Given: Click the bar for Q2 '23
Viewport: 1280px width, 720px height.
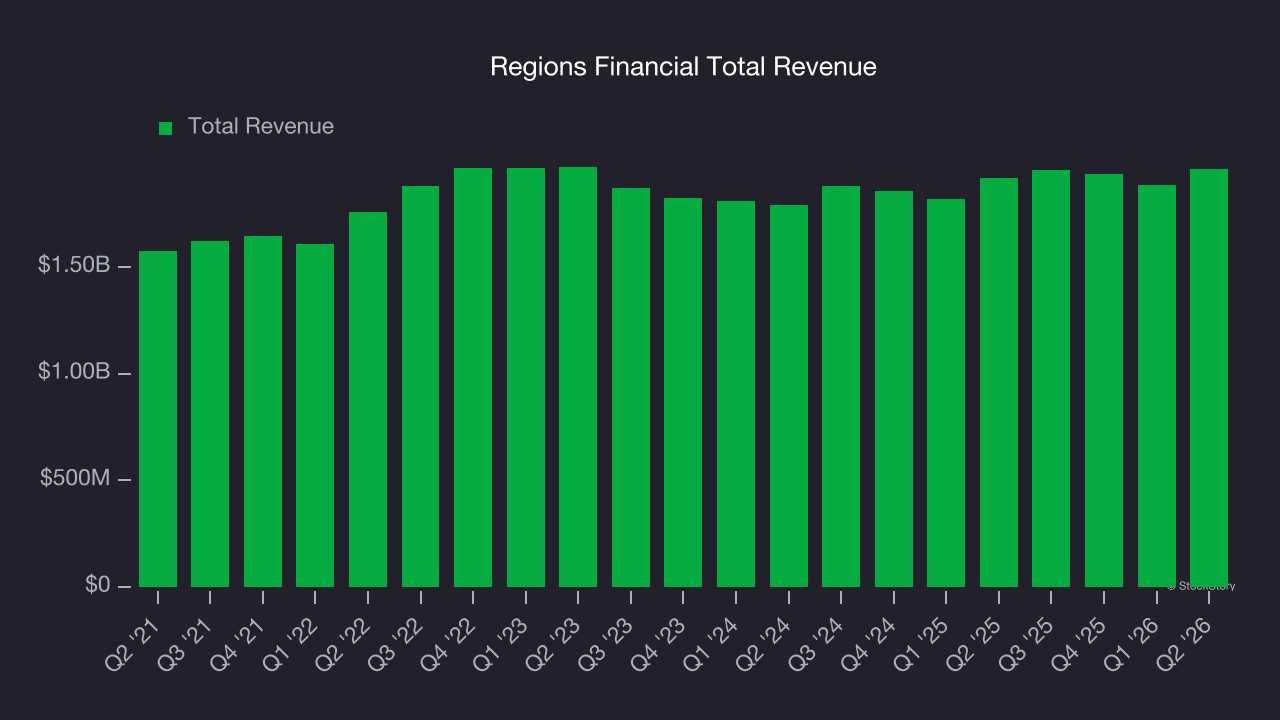Looking at the screenshot, I should tap(578, 377).
